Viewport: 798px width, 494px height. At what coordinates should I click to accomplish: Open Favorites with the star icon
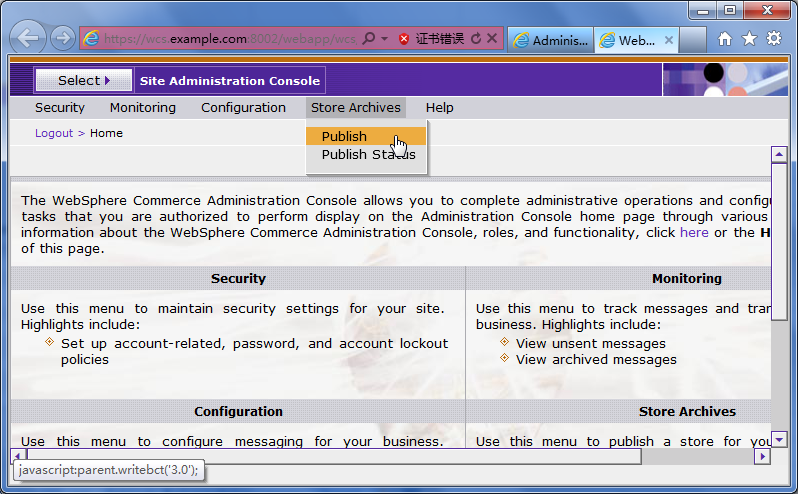click(x=749, y=39)
